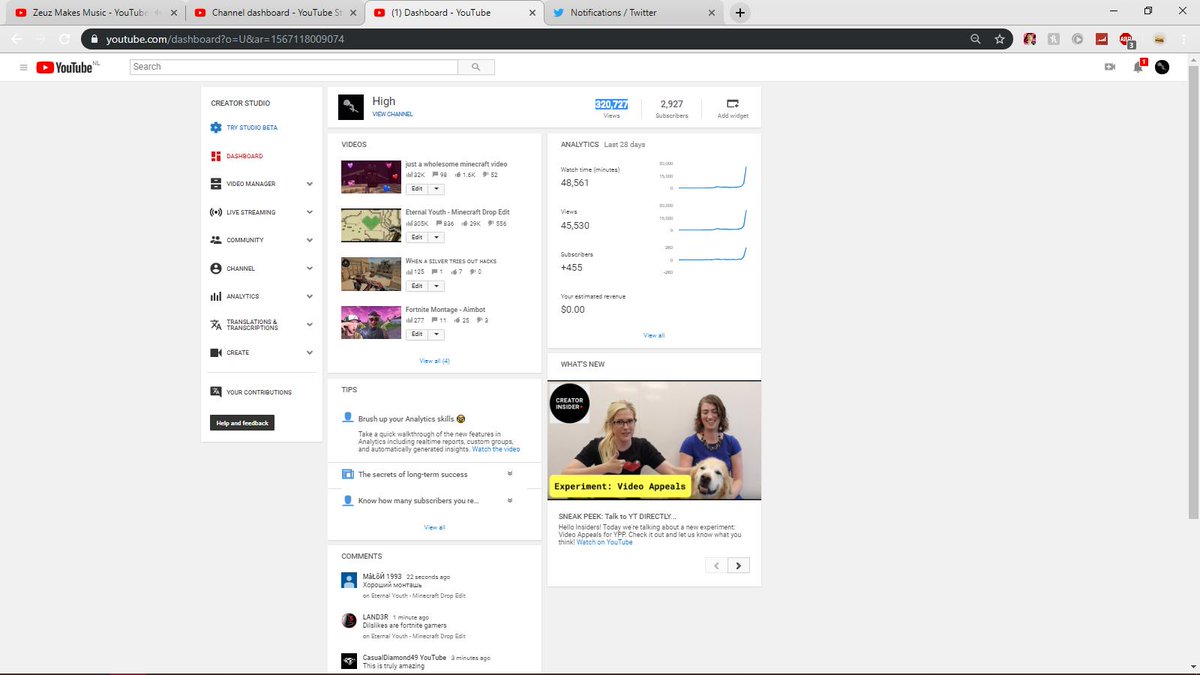Click the YouTube search input field
1200x675 pixels.
coord(294,67)
